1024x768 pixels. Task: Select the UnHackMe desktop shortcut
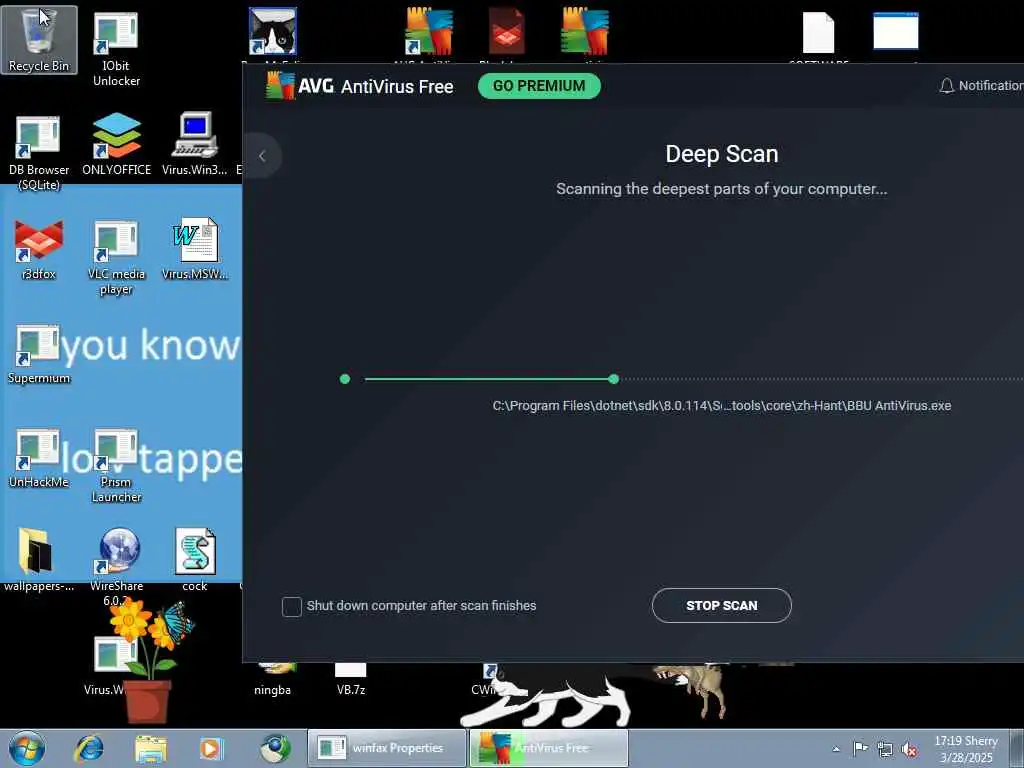click(39, 457)
